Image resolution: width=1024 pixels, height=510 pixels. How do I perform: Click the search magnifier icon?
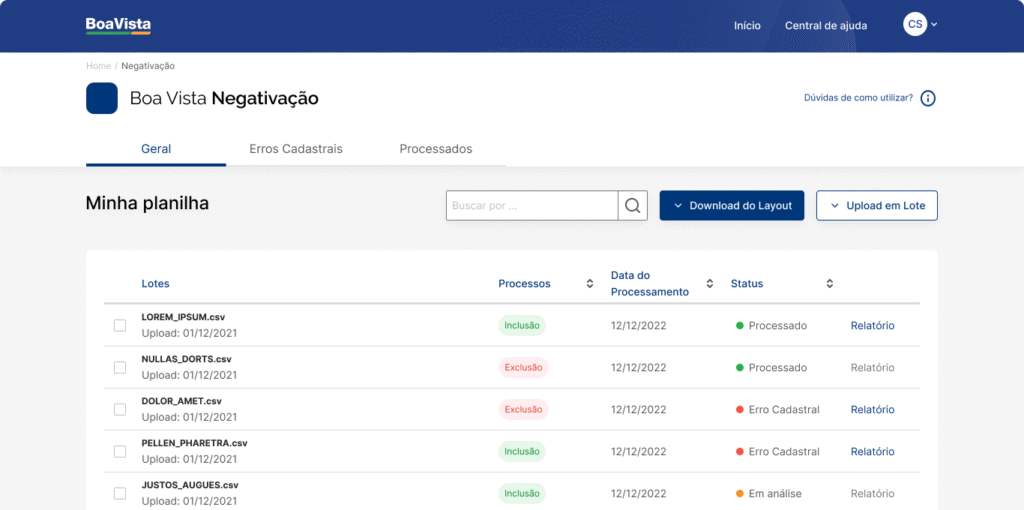[x=632, y=206]
